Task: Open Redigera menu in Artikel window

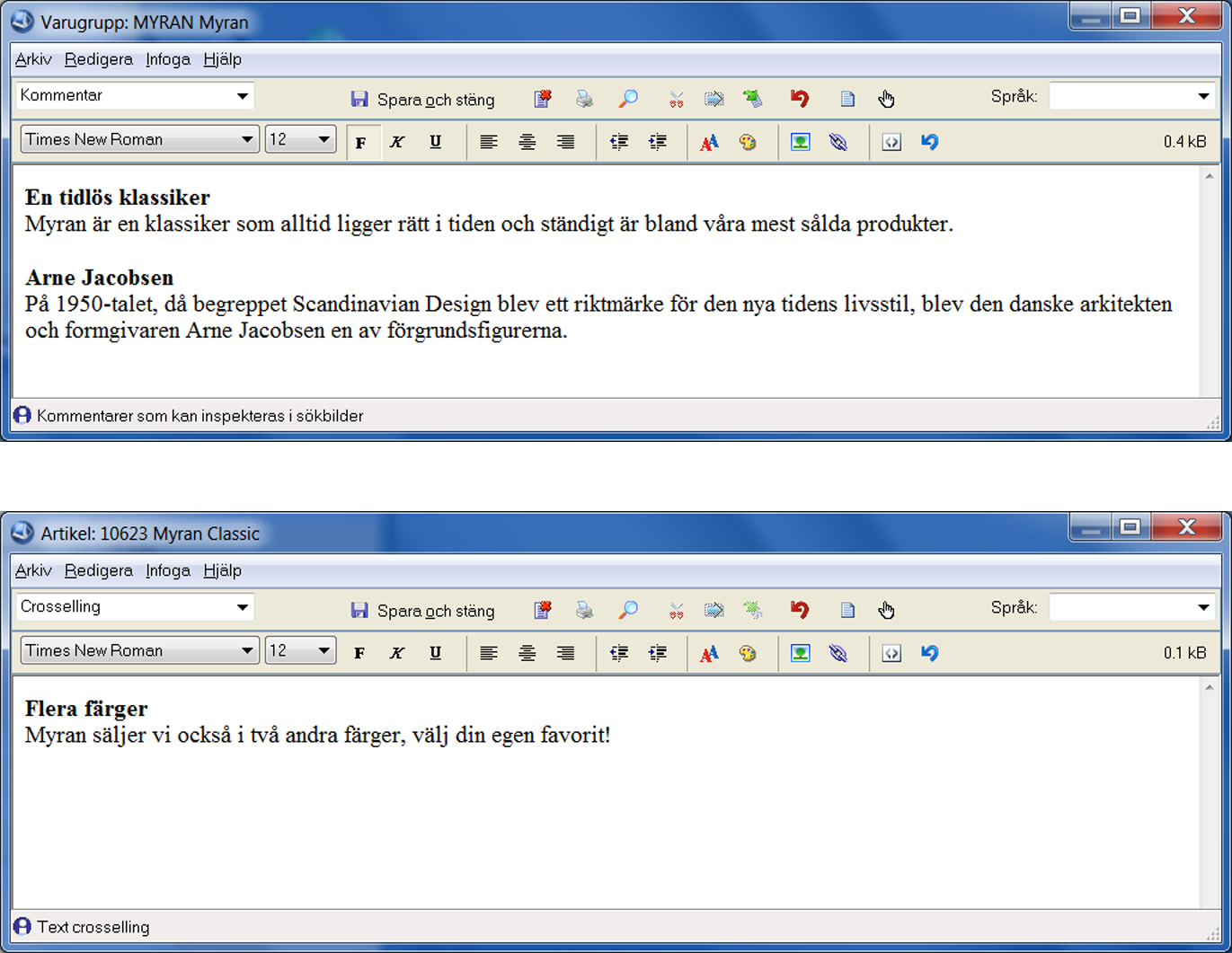Action: (99, 570)
